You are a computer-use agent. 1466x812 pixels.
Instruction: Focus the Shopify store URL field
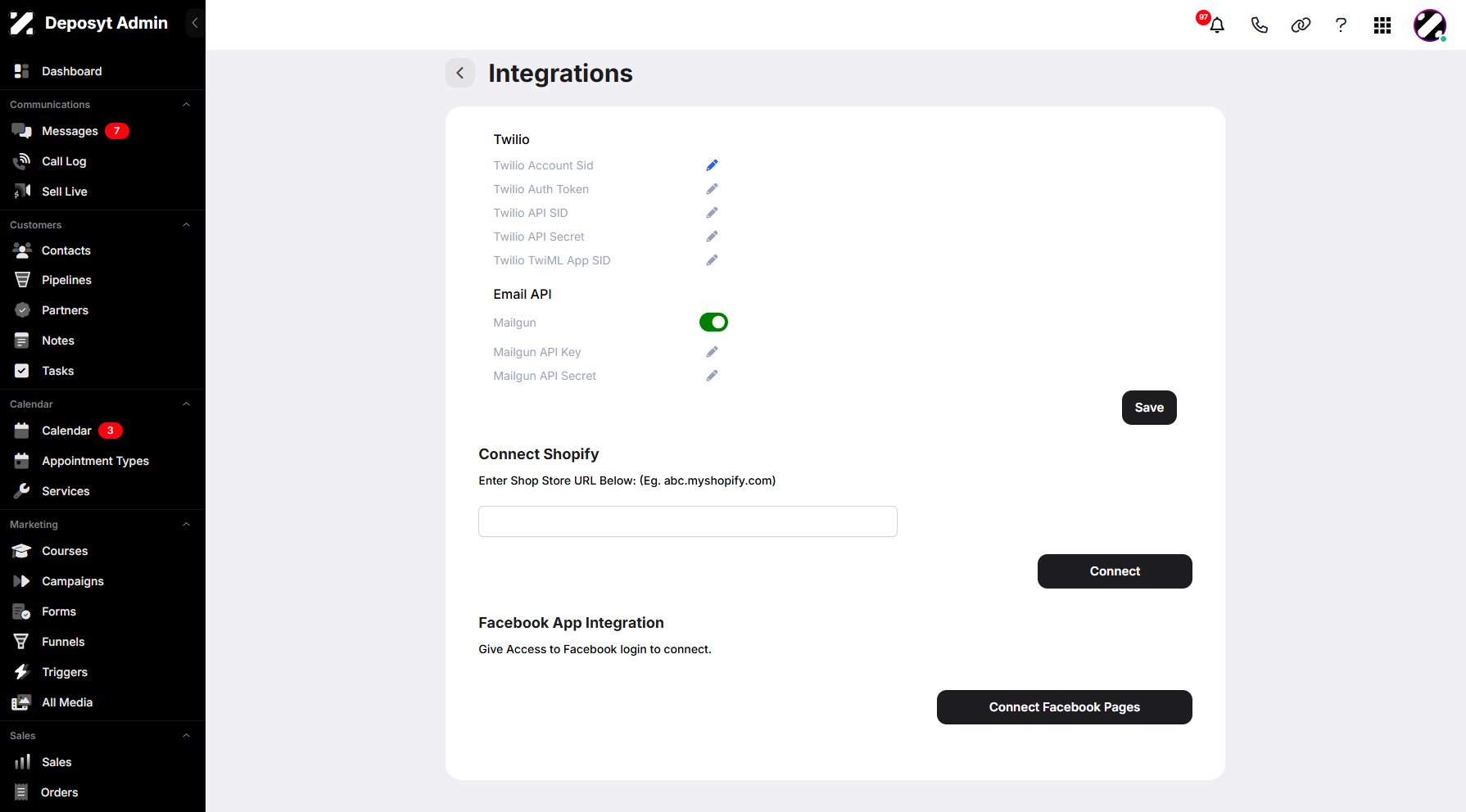(688, 521)
